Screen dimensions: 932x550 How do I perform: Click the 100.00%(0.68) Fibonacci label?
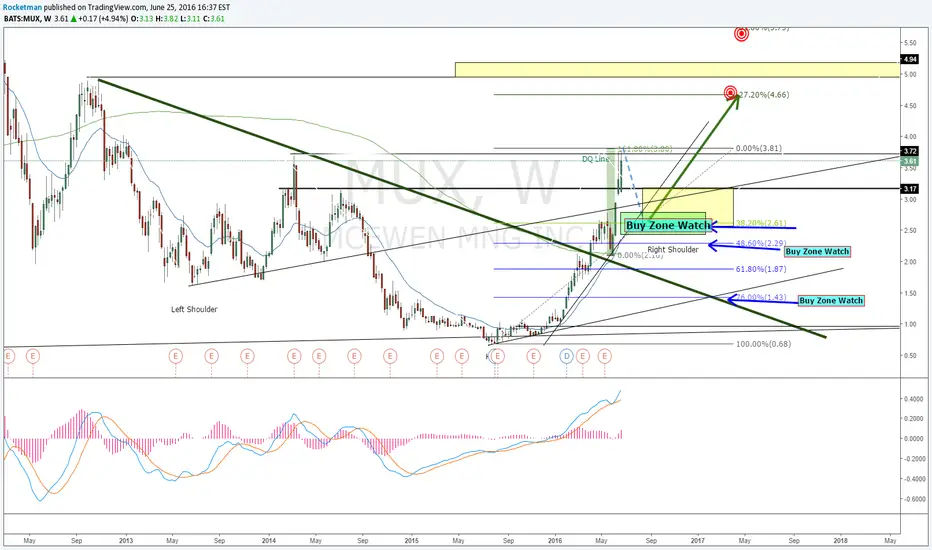pyautogui.click(x=763, y=344)
